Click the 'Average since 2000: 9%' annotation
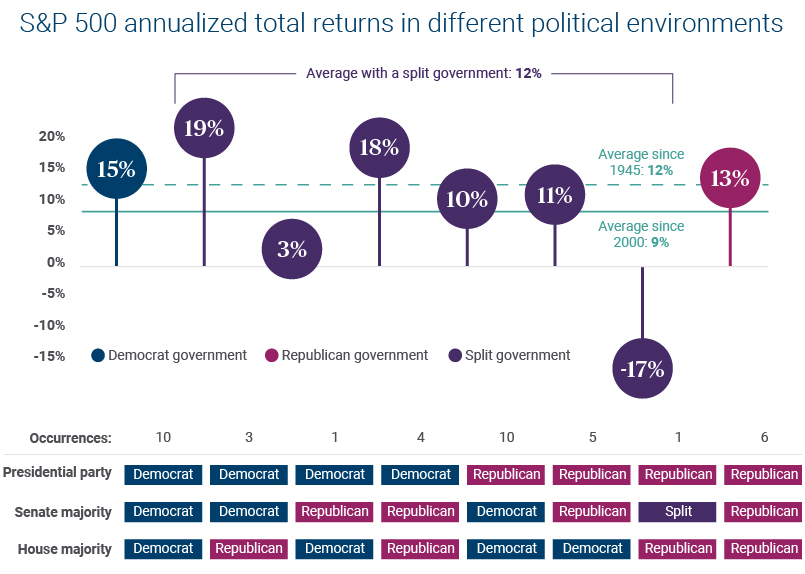 pyautogui.click(x=641, y=234)
